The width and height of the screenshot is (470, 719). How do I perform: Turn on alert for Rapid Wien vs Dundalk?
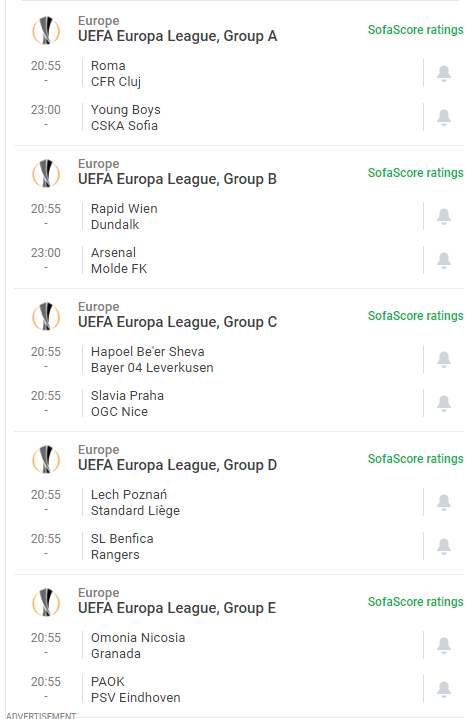[443, 216]
